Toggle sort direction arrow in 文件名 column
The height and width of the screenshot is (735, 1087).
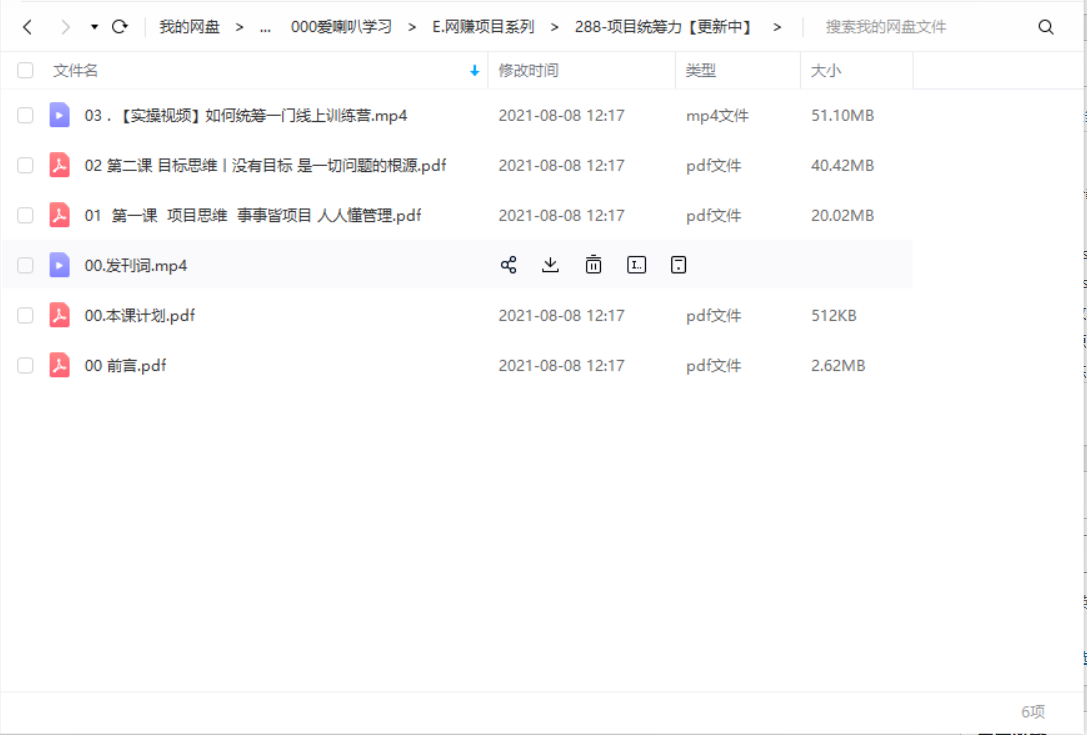[x=475, y=70]
